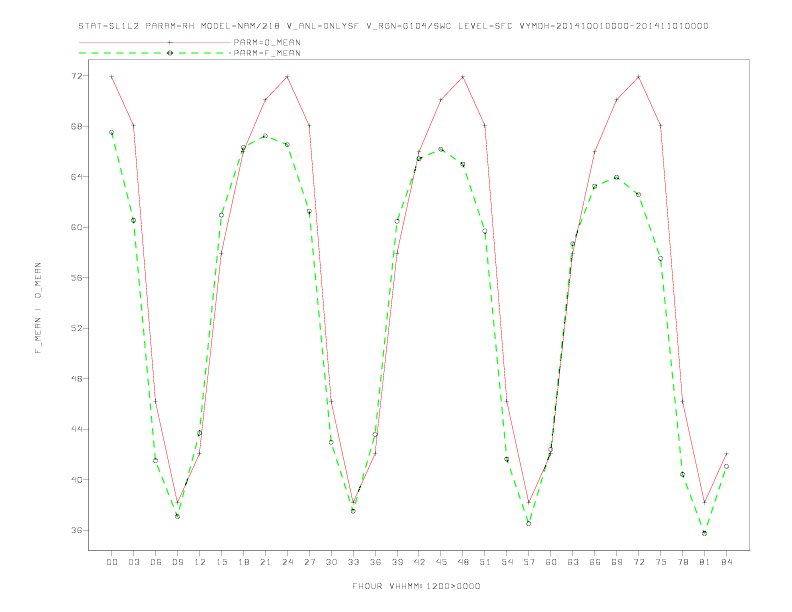Click x-axis tick label 78
This screenshot has width=792, height=612.
pyautogui.click(x=682, y=562)
